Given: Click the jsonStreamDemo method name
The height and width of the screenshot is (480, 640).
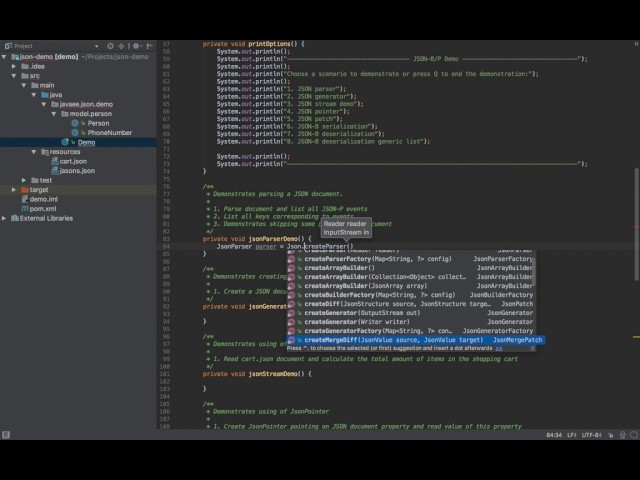Looking at the screenshot, I should point(273,374).
